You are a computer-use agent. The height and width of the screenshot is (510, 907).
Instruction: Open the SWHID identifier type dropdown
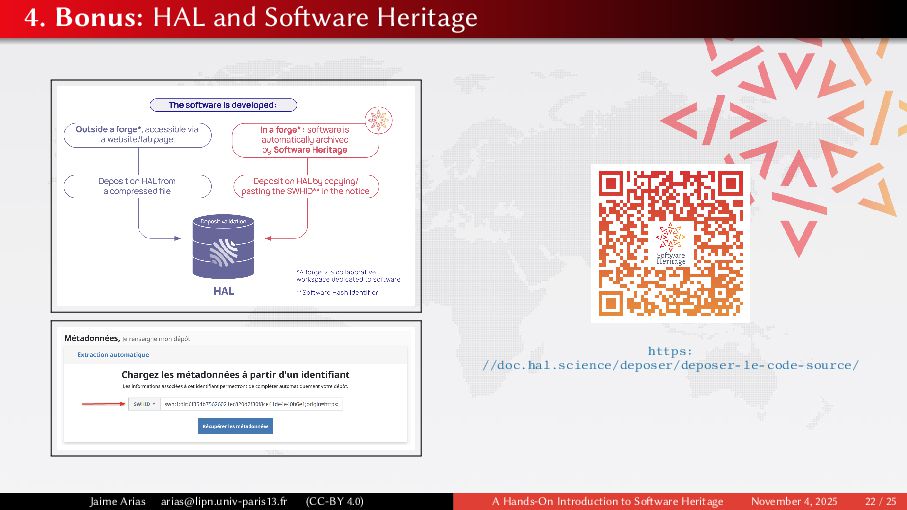pyautogui.click(x=144, y=404)
